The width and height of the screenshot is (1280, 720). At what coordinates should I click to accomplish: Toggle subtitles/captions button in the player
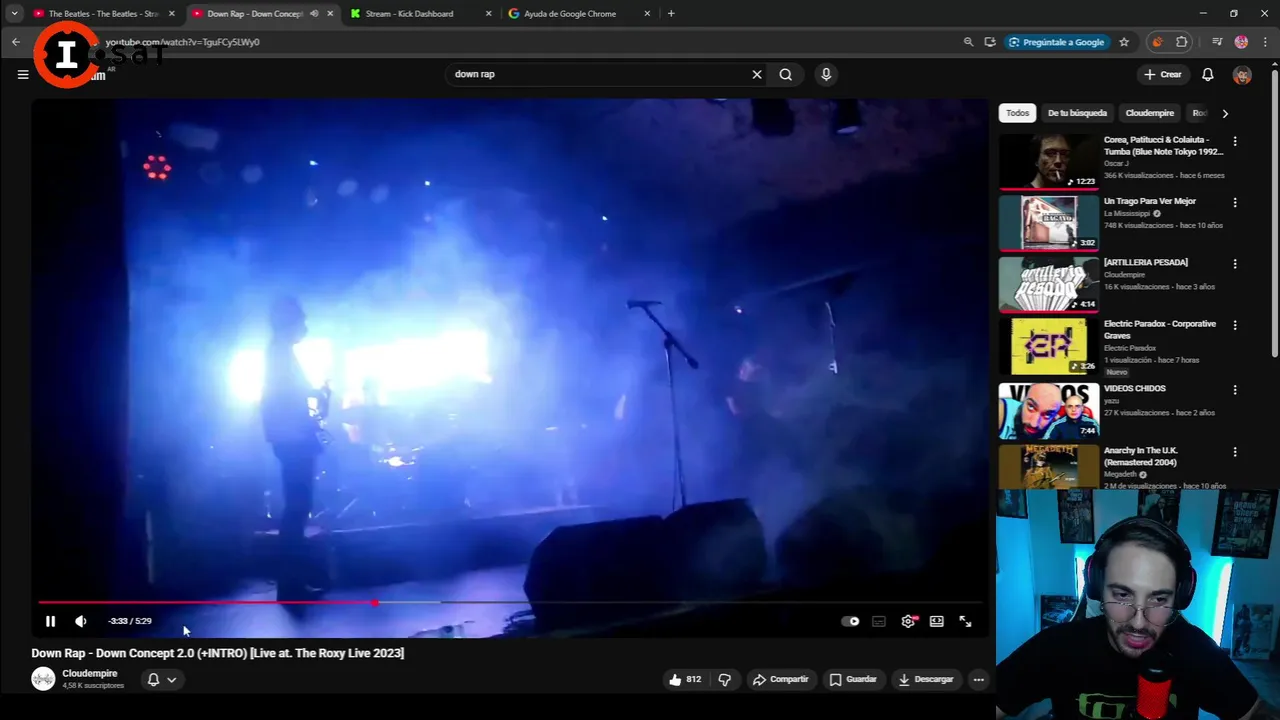click(879, 621)
